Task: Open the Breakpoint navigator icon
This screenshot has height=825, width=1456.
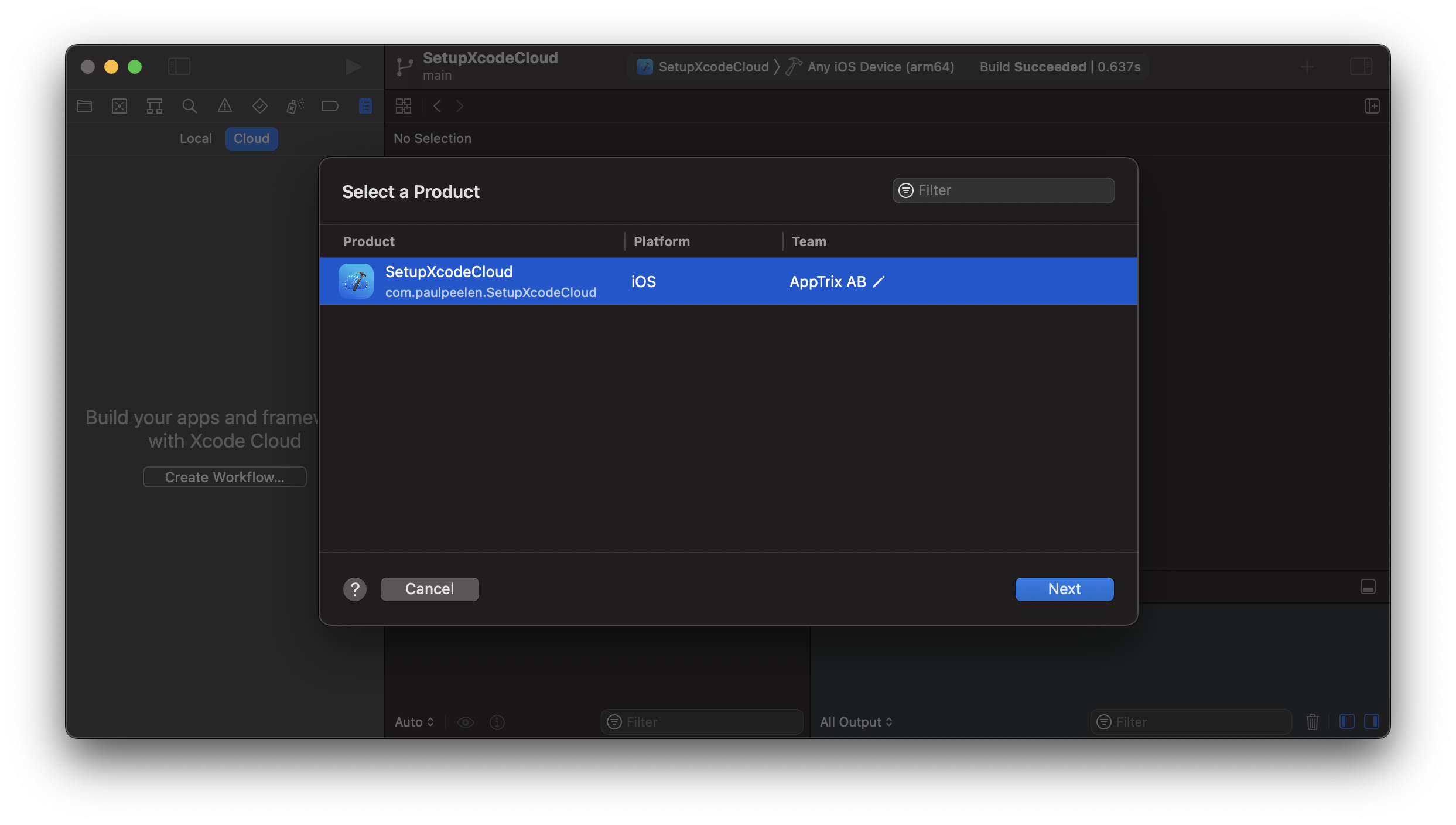Action: [330, 106]
